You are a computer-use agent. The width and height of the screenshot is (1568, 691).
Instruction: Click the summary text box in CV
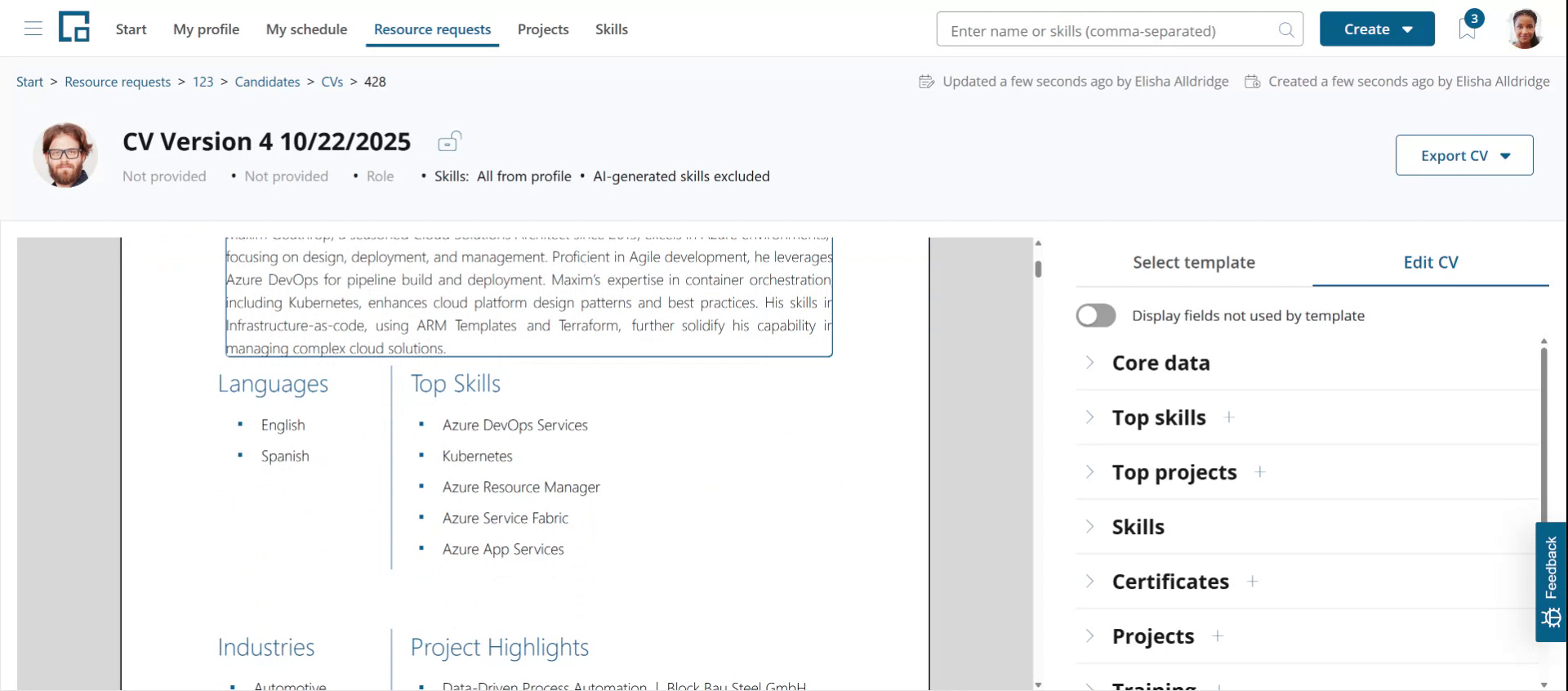click(x=529, y=297)
